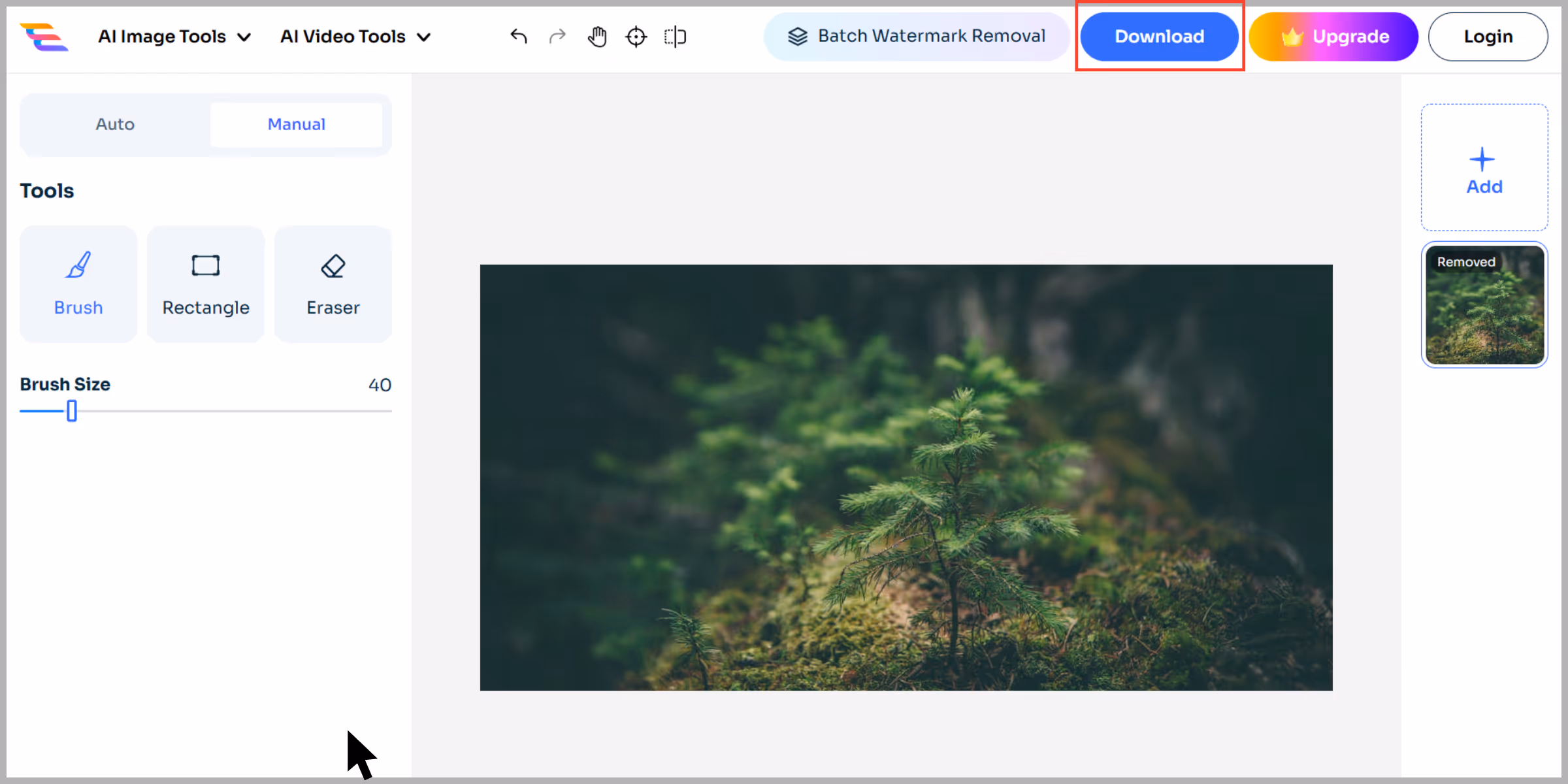Open Batch Watermark Removal
1568x784 pixels.
[916, 37]
